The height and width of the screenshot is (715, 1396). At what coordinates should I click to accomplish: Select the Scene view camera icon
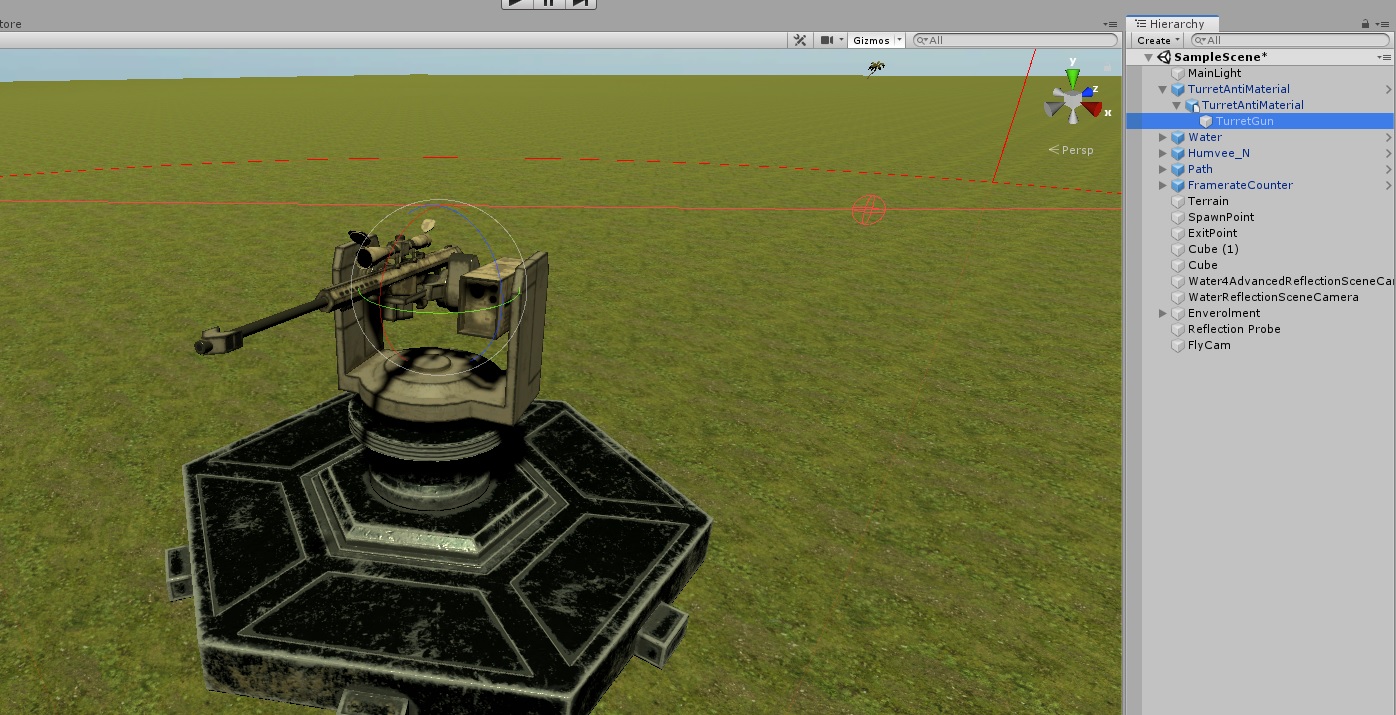coord(826,40)
